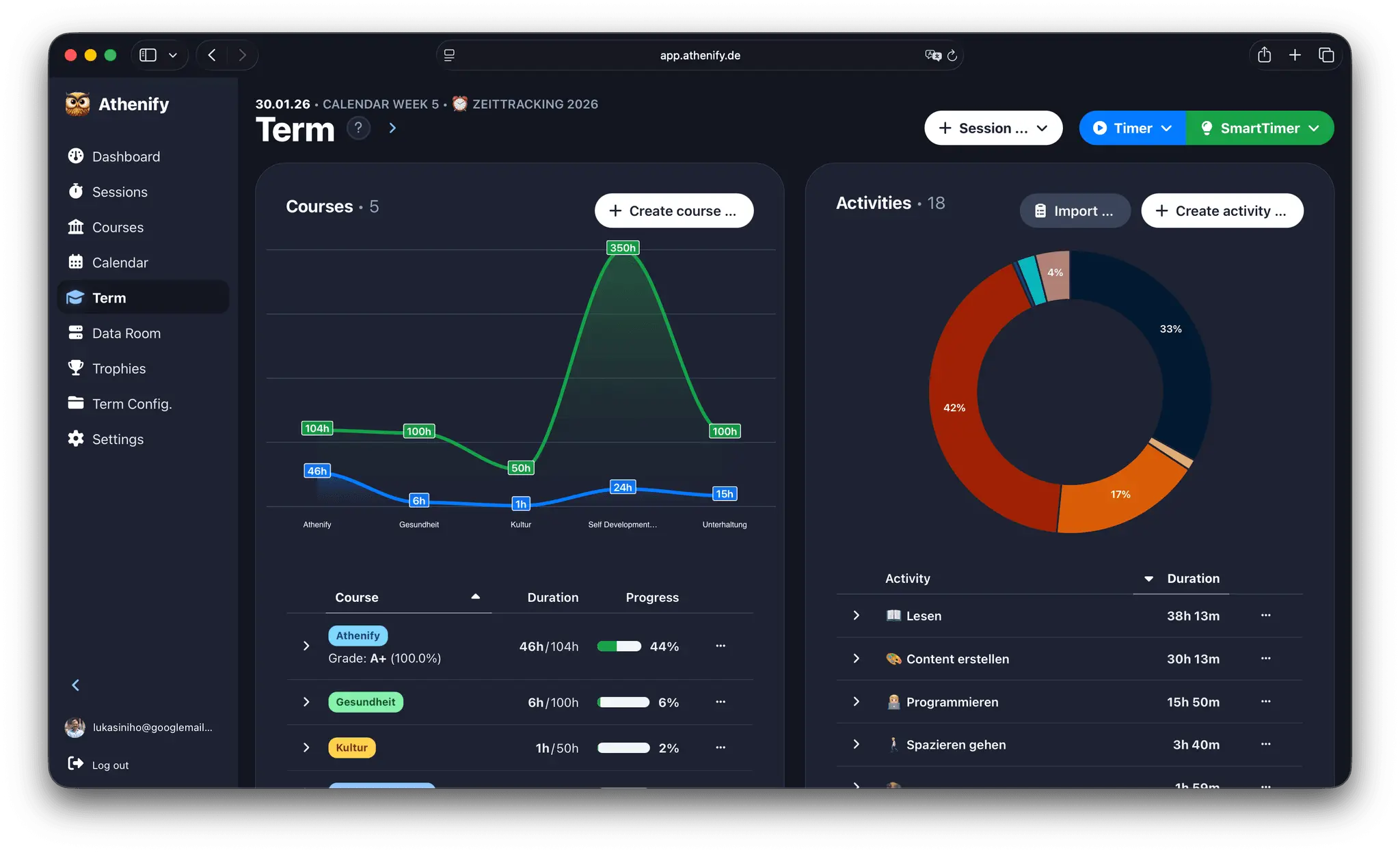Viewport: 1400px width, 852px height.
Task: Click Create activity button
Action: [x=1222, y=210]
